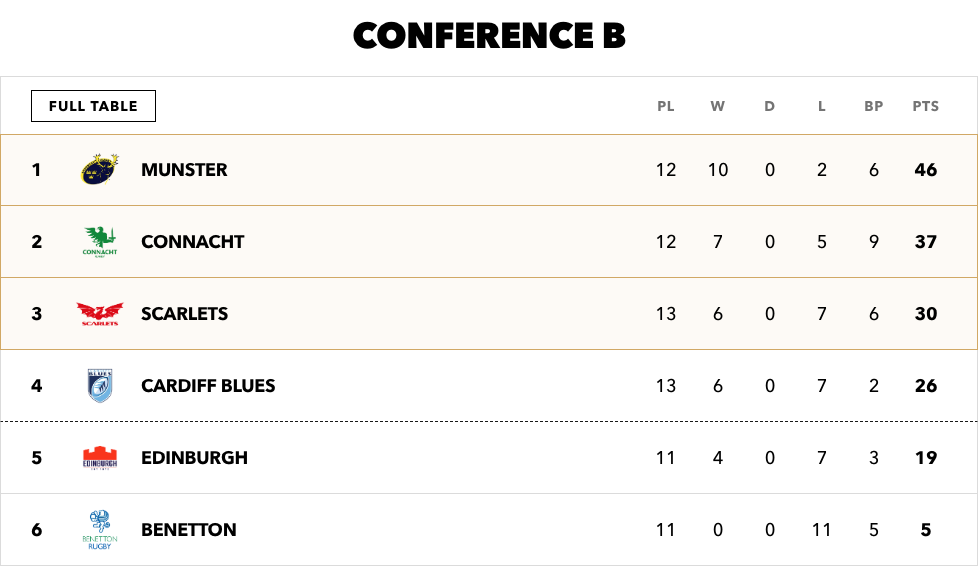
Task: Click the Scarlets red dragon logo
Action: (100, 314)
